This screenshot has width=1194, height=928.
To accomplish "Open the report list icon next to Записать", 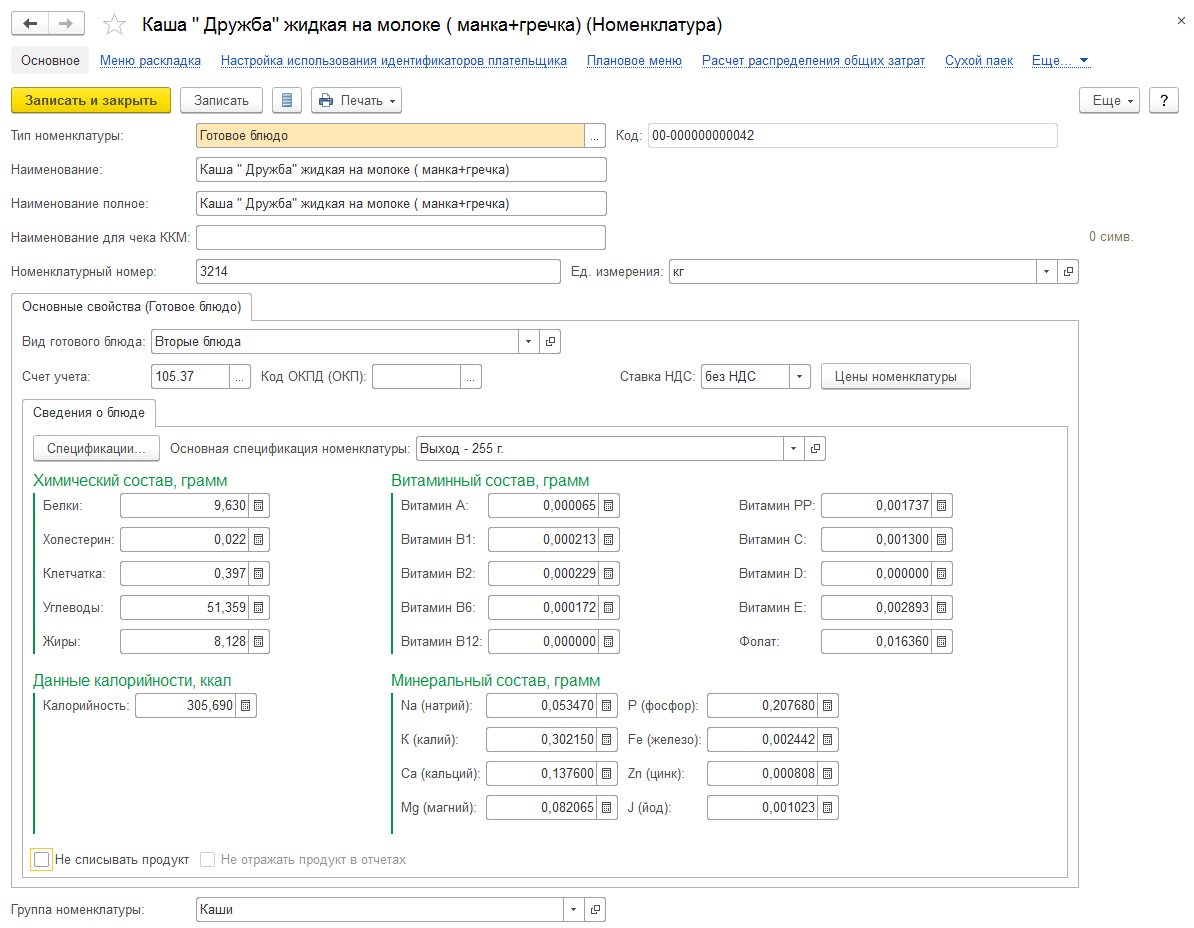I will [x=287, y=100].
